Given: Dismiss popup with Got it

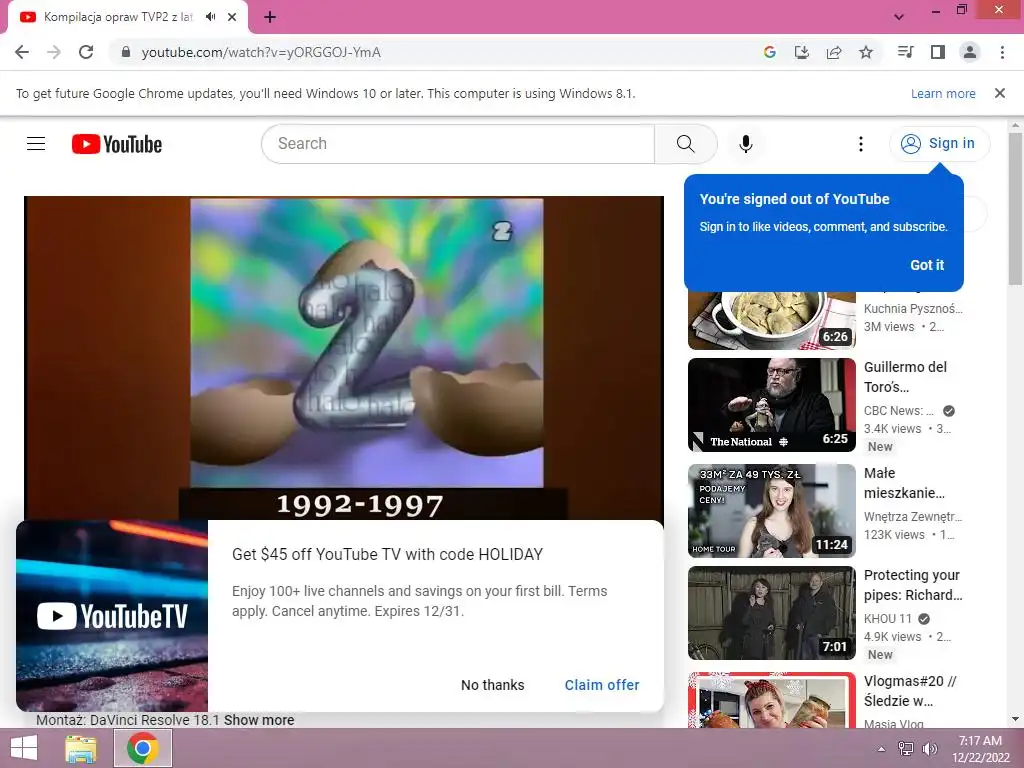Looking at the screenshot, I should click(x=927, y=265).
